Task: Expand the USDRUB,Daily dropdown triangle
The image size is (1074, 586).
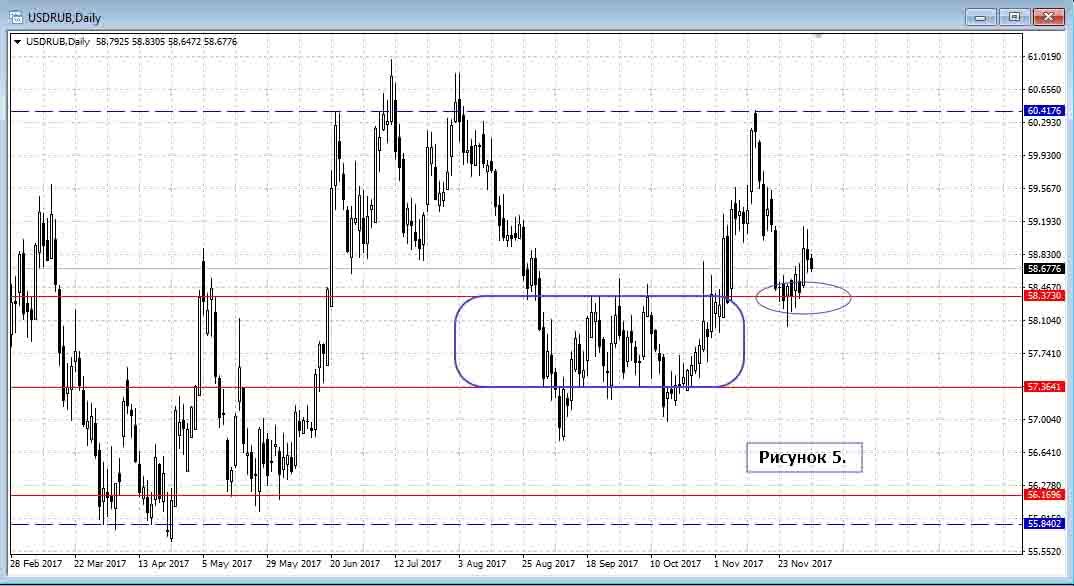Action: pos(17,41)
